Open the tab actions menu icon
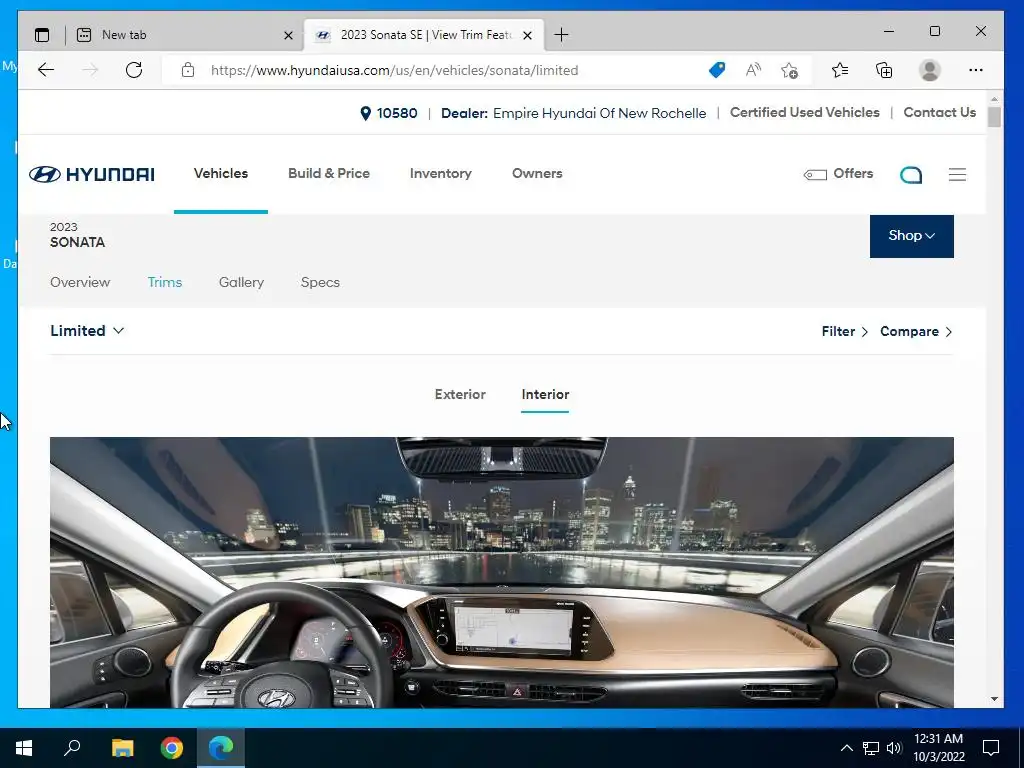This screenshot has width=1024, height=768. click(42, 35)
